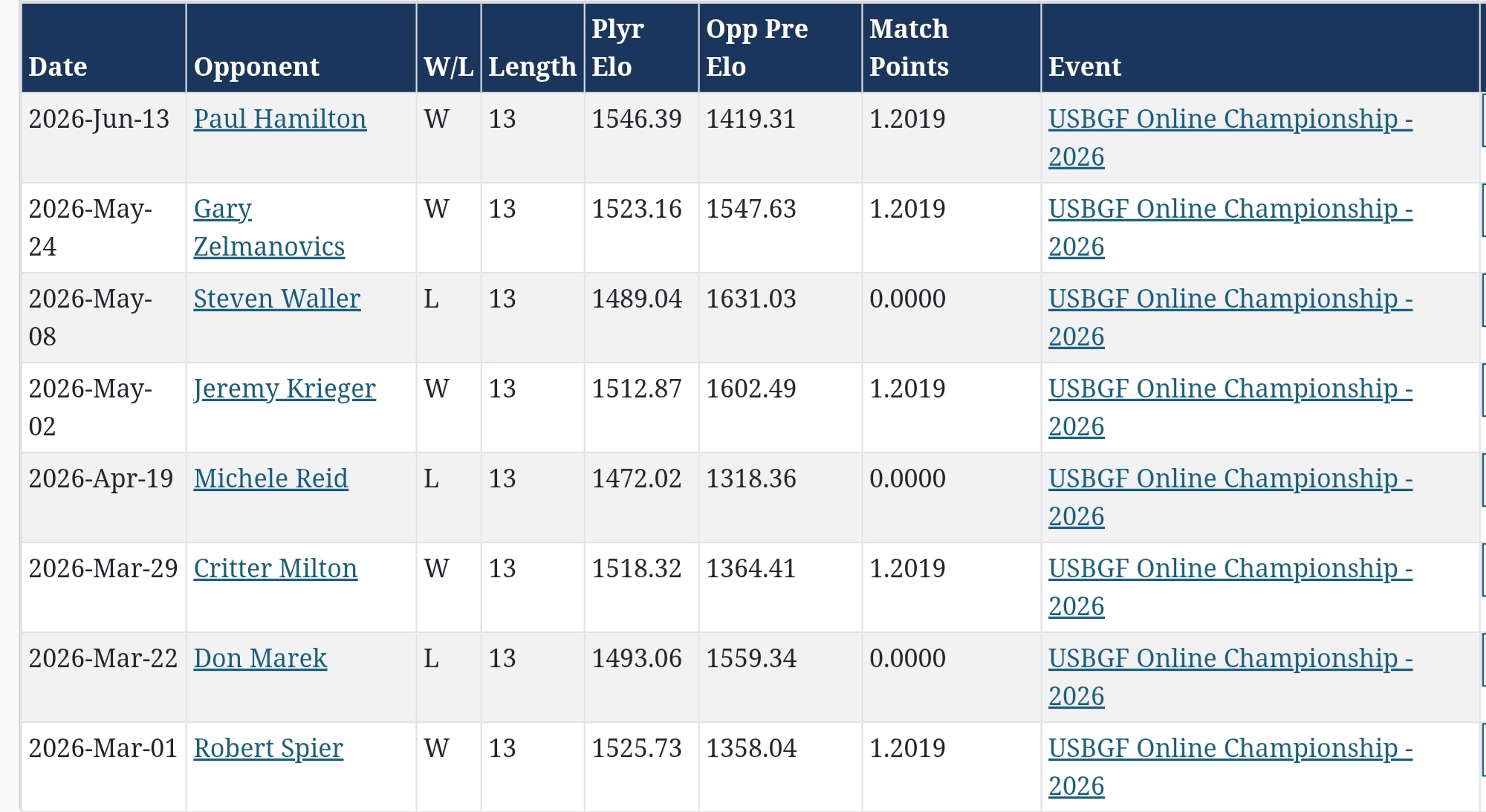Click opponent Elo value 1419.31
Screen dimensions: 1486x812
[751, 119]
